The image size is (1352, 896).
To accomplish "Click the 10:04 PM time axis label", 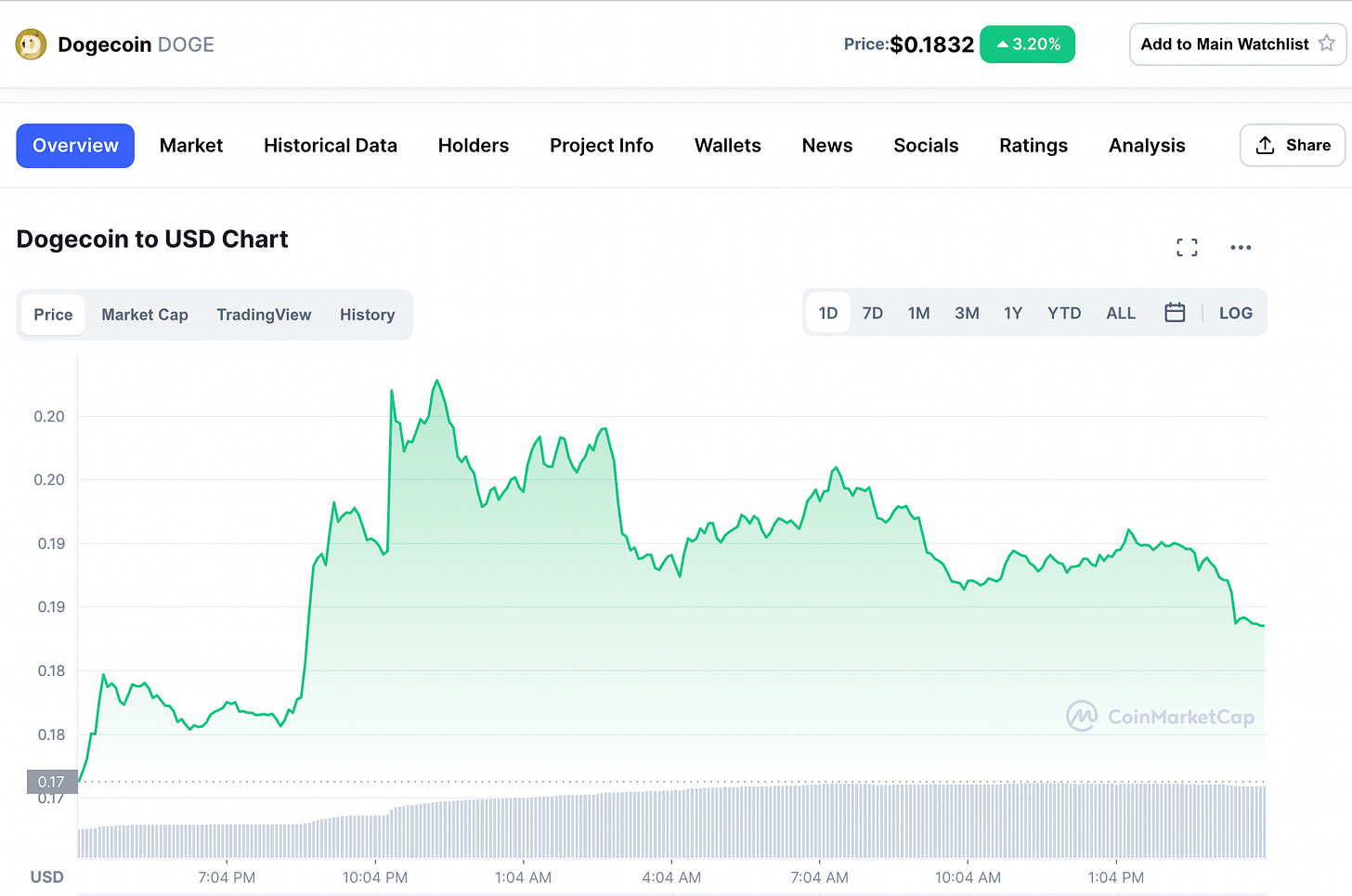I will (375, 877).
